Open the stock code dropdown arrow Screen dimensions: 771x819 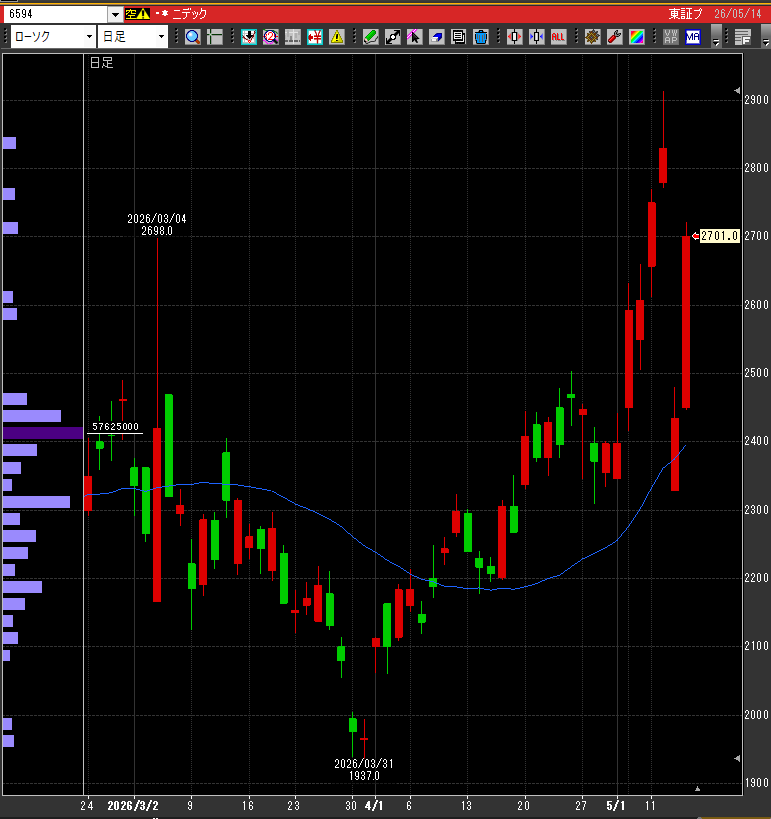115,15
